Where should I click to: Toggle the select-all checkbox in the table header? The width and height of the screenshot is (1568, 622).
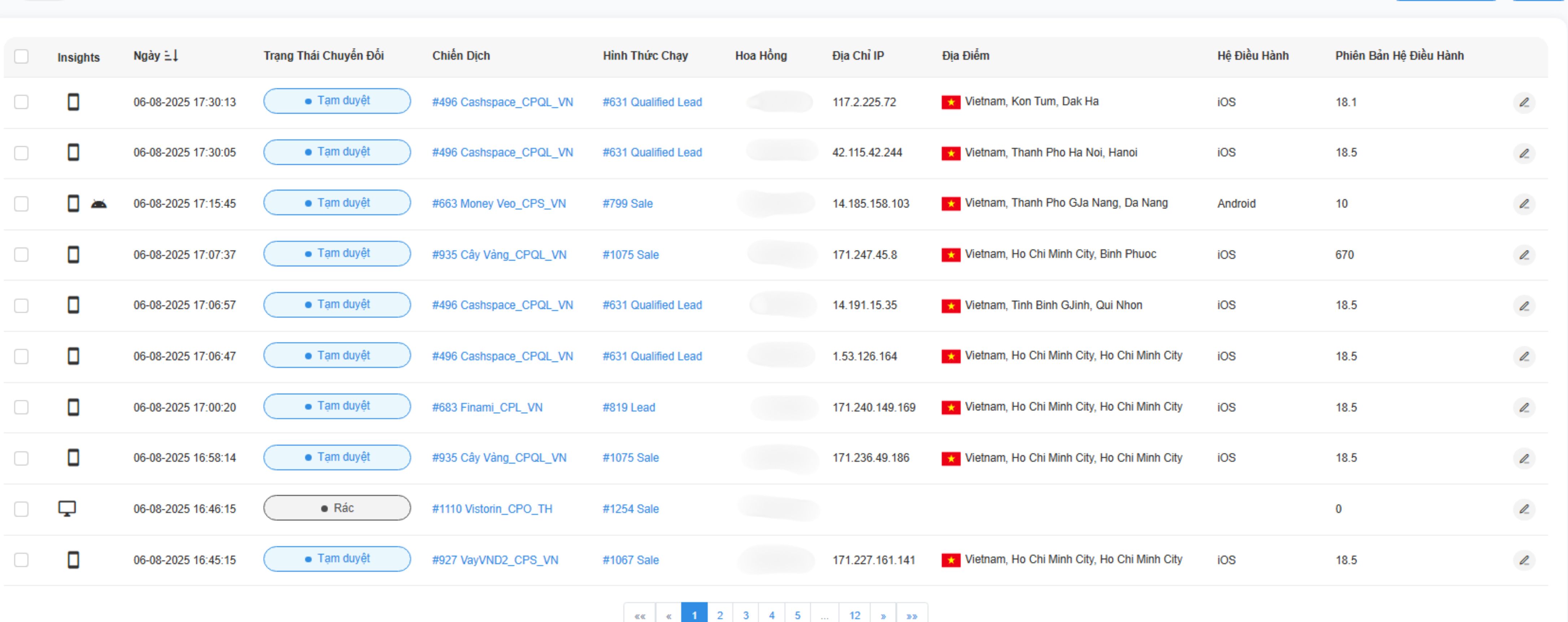[21, 57]
